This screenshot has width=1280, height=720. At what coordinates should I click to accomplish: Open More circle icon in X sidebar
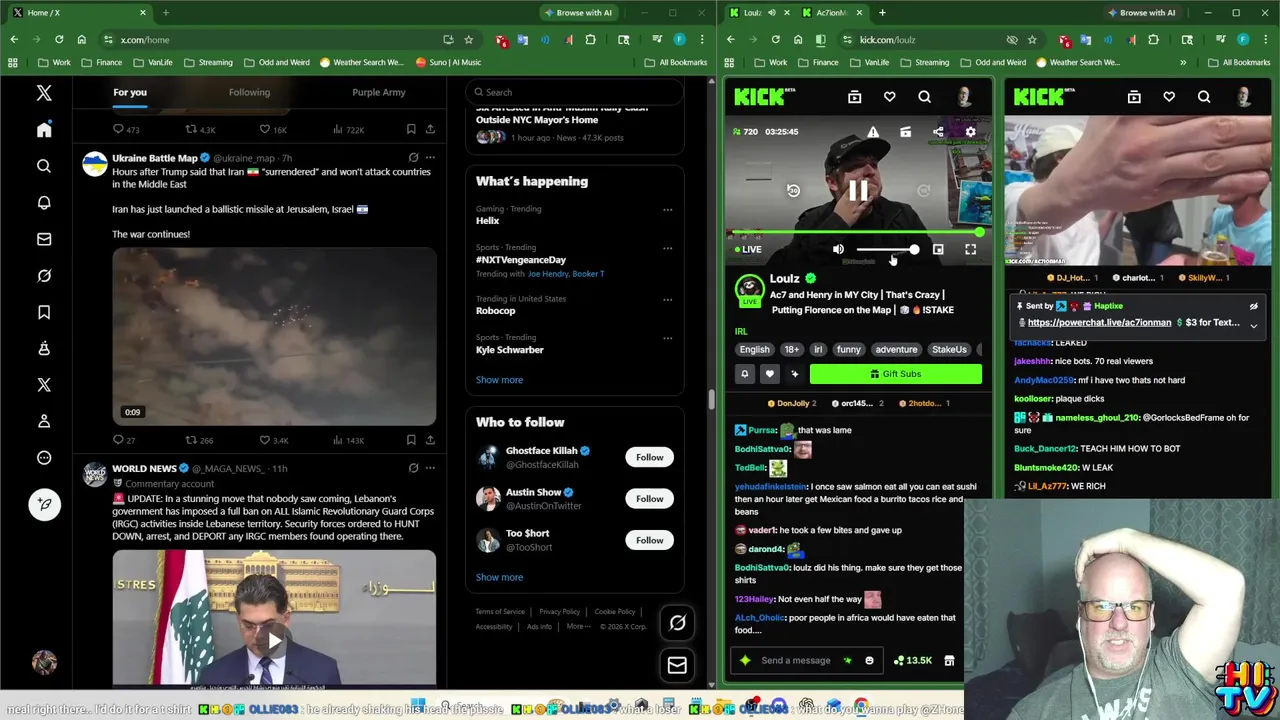(x=44, y=458)
